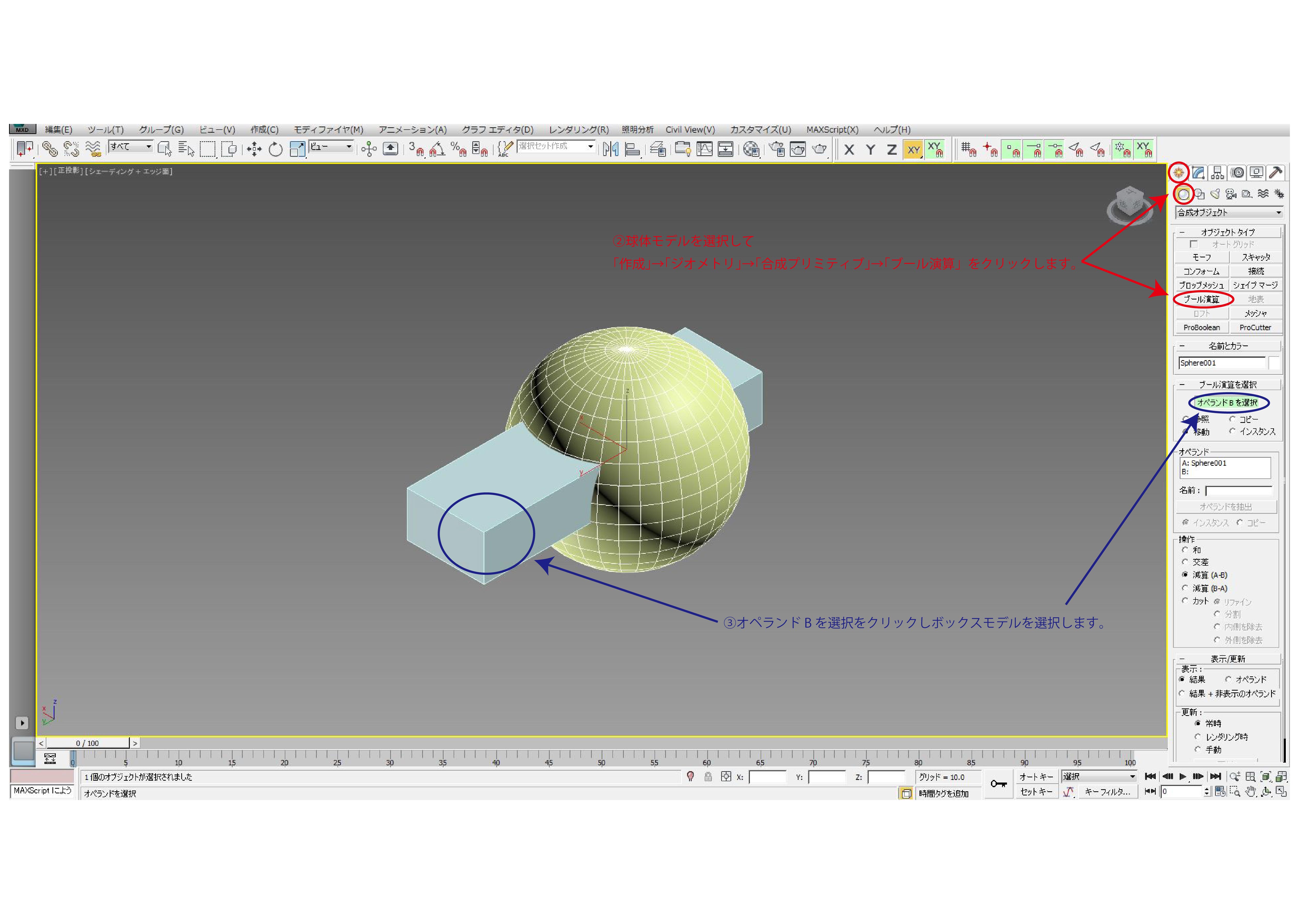1299x924 pixels.
Task: Select the 減算 (B-A) radio button
Action: click(1185, 588)
